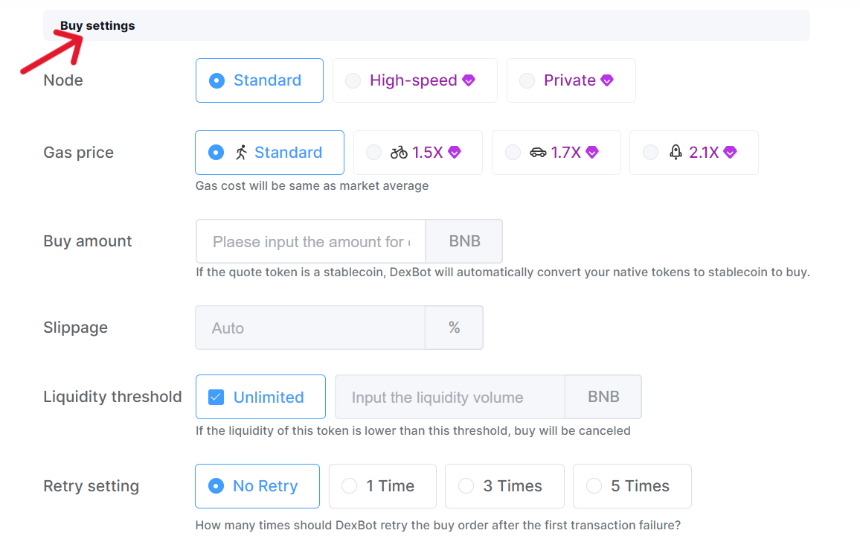Click the Node label
The image size is (860, 539).
coord(63,81)
